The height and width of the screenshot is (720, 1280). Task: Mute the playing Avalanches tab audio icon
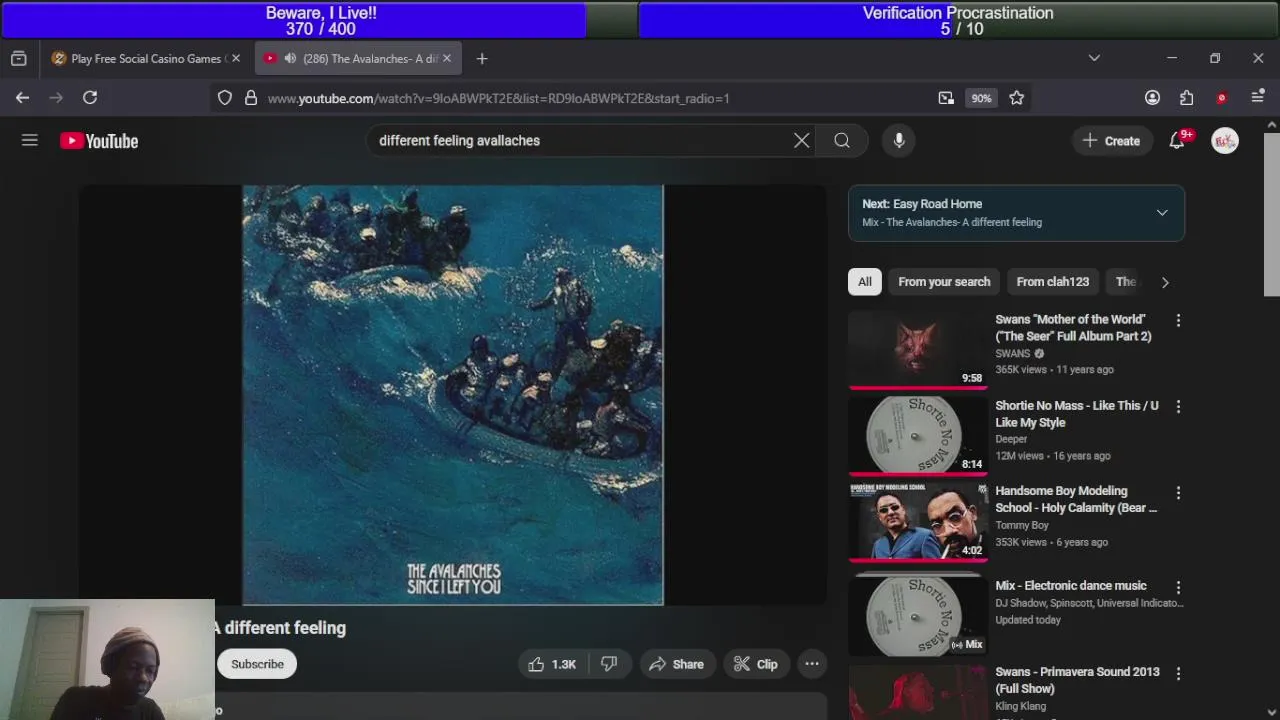[290, 59]
